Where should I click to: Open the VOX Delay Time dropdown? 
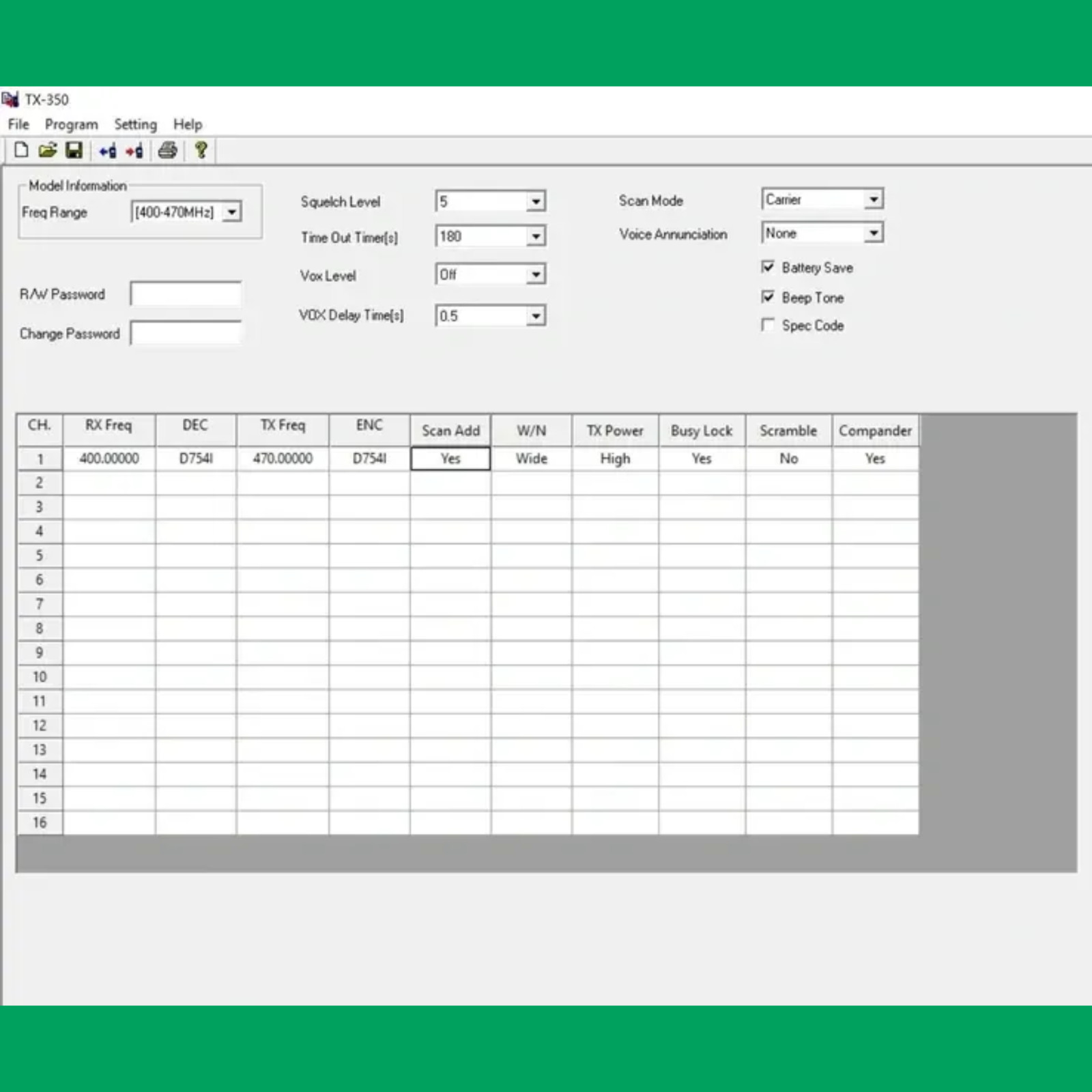(x=536, y=316)
